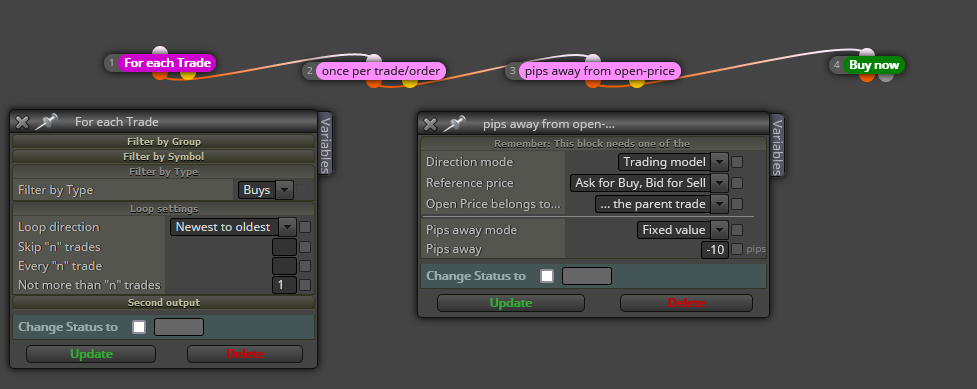Select pips away from open-price block

click(x=599, y=71)
